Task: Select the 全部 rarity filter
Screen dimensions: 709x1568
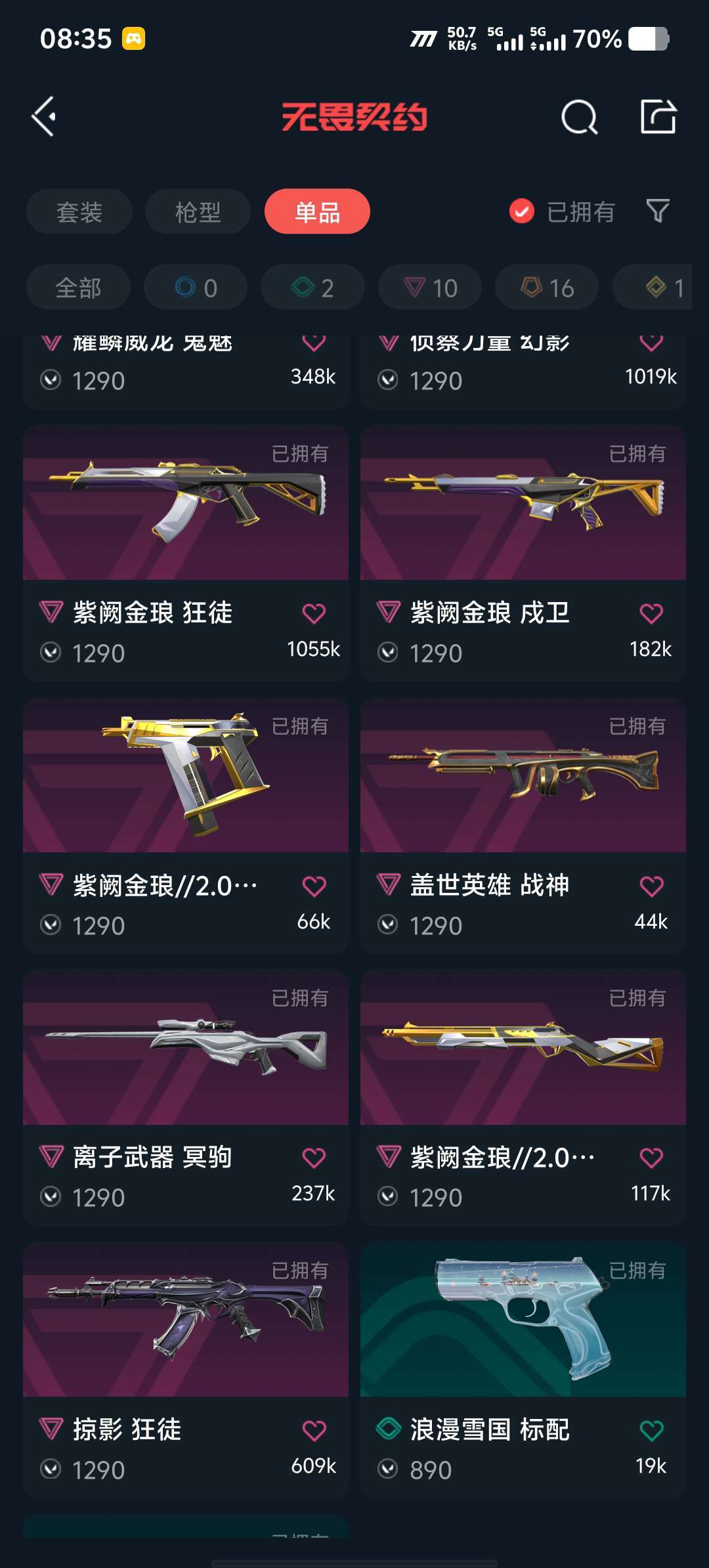Action: (x=78, y=287)
